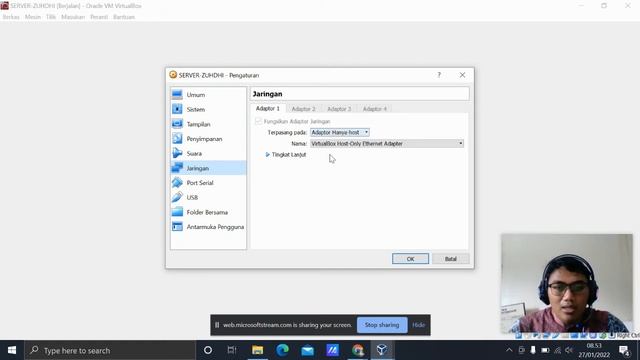Screen dimensions: 640x360
Task: Hide the screen sharing bar
Action: (418, 325)
